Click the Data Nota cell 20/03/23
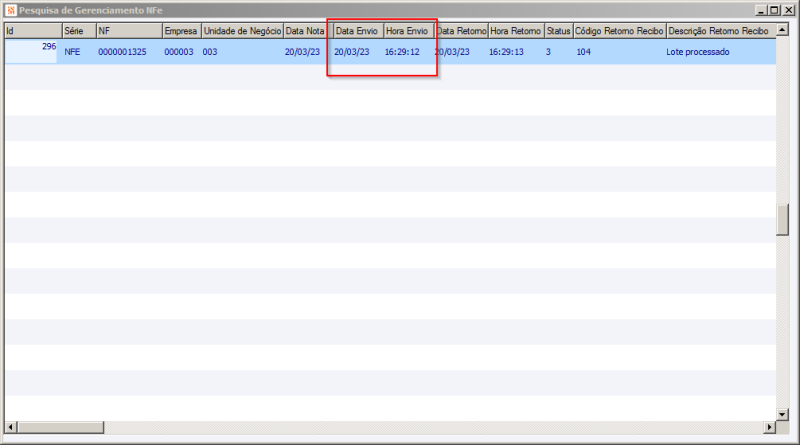800x445 pixels. (302, 52)
